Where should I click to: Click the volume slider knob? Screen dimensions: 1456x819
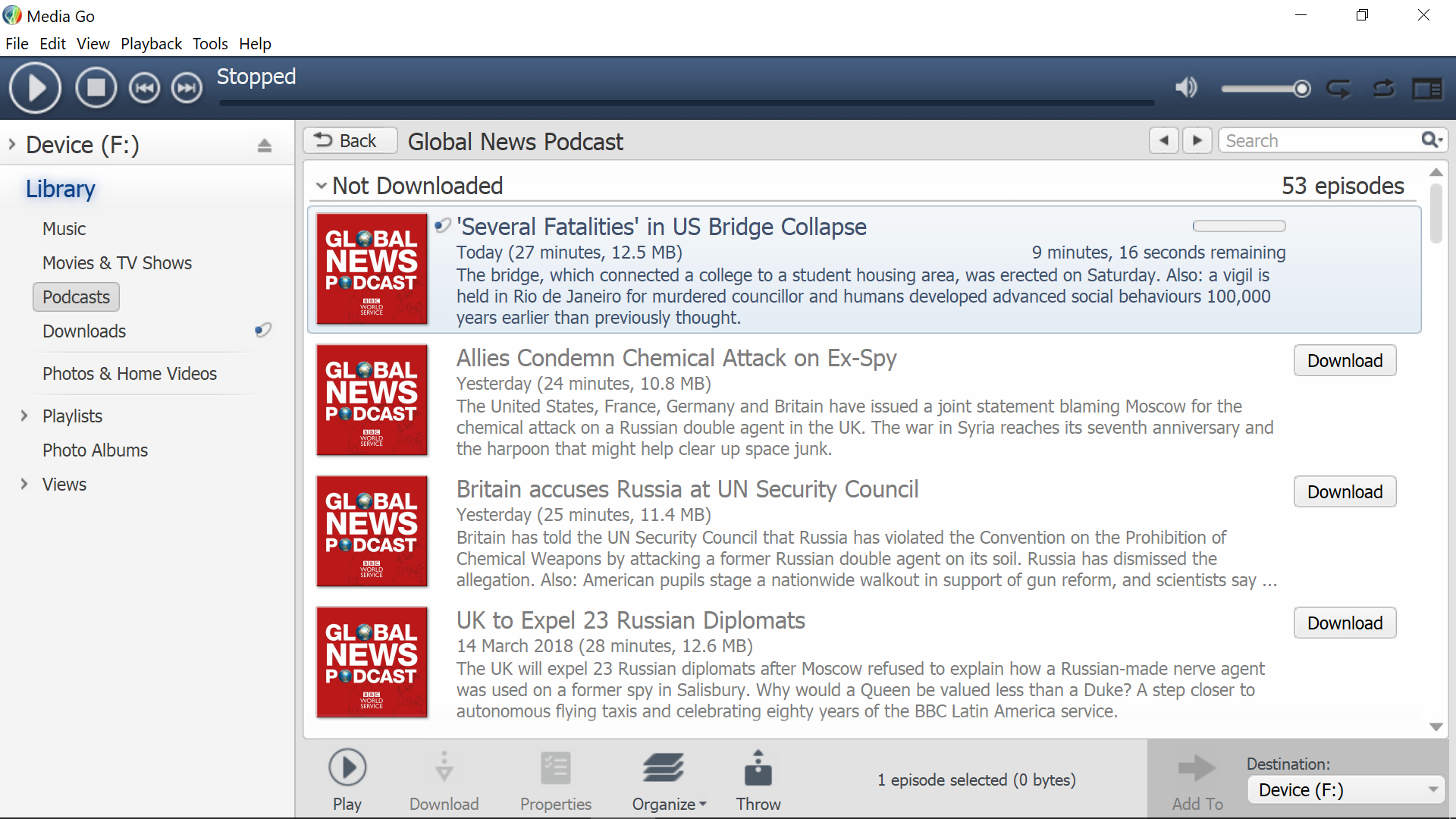[x=1302, y=89]
